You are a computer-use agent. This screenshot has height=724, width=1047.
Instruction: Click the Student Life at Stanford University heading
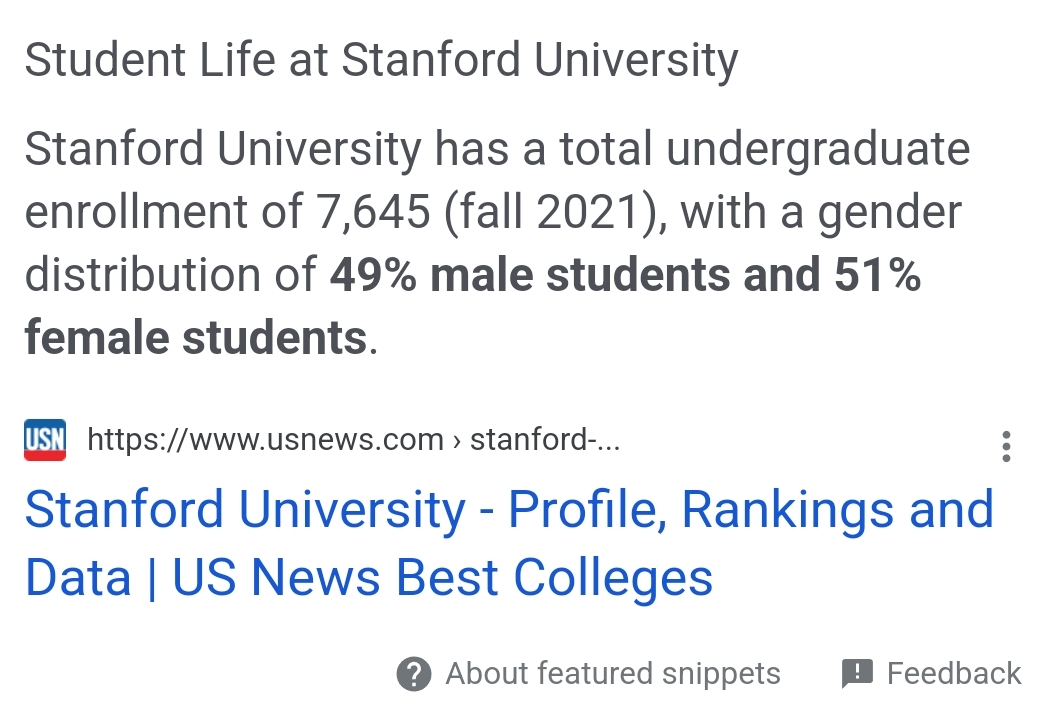[x=381, y=60]
